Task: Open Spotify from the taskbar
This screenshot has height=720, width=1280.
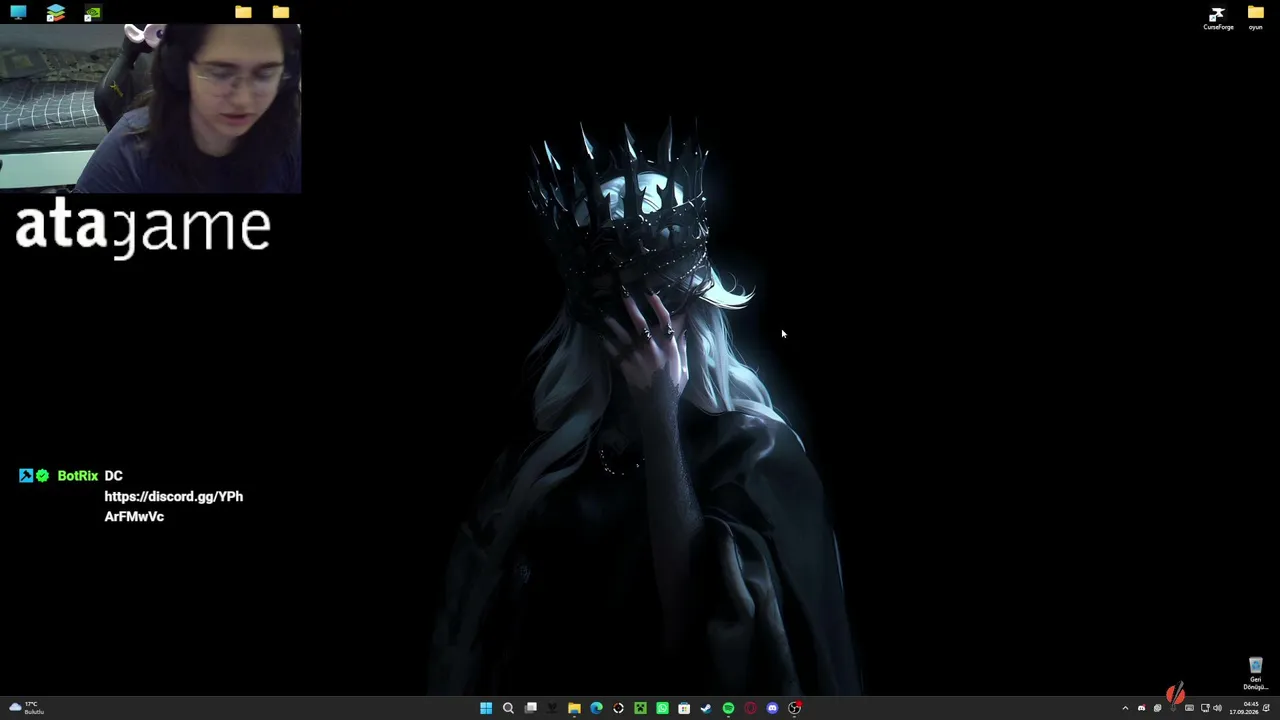Action: [x=728, y=708]
